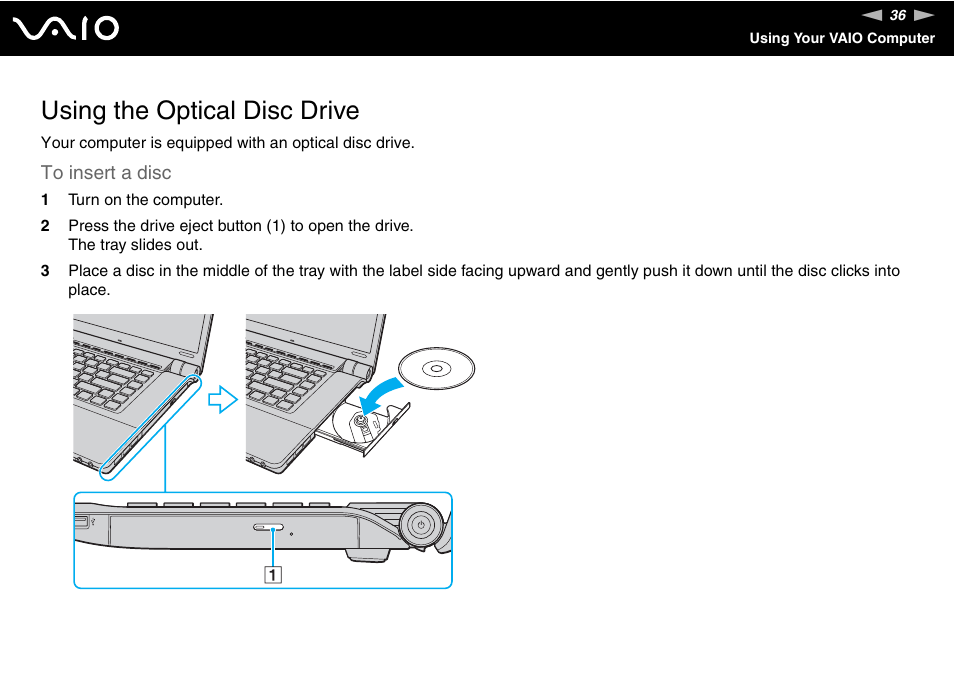Click sentence Your computer is equipped with an optical disc drive
The width and height of the screenshot is (954, 674).
click(x=228, y=143)
